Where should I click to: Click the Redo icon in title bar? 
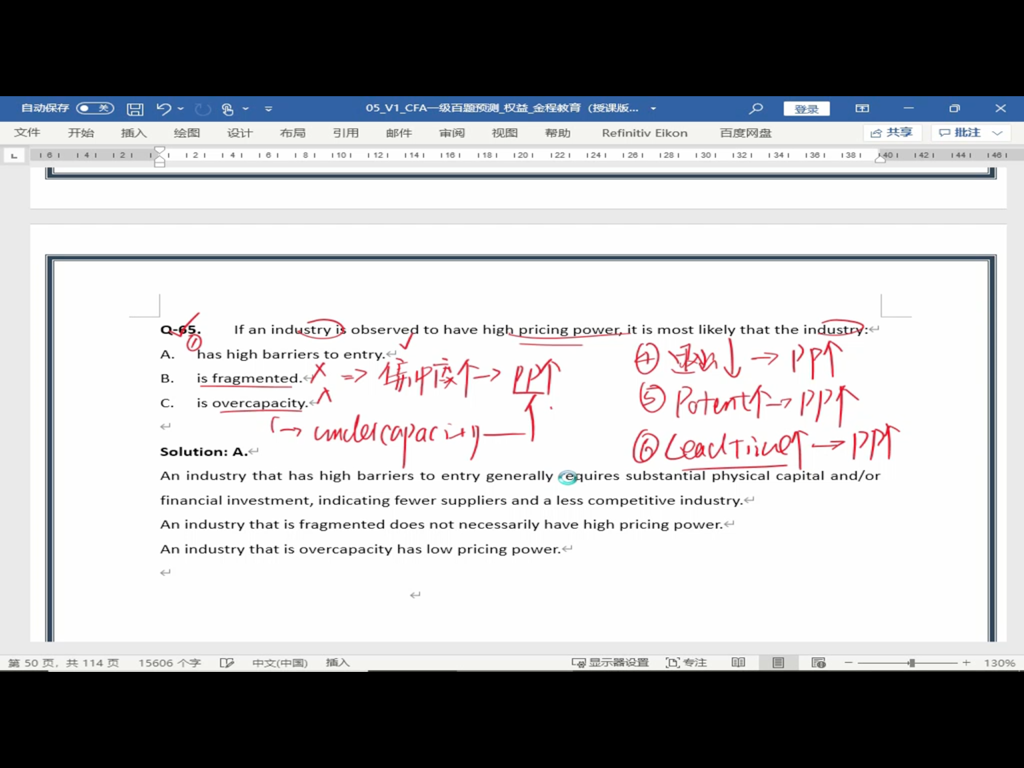[x=203, y=109]
